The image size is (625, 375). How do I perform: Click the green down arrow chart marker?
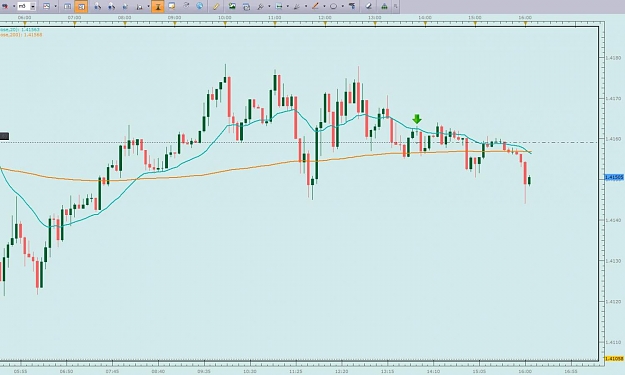417,119
